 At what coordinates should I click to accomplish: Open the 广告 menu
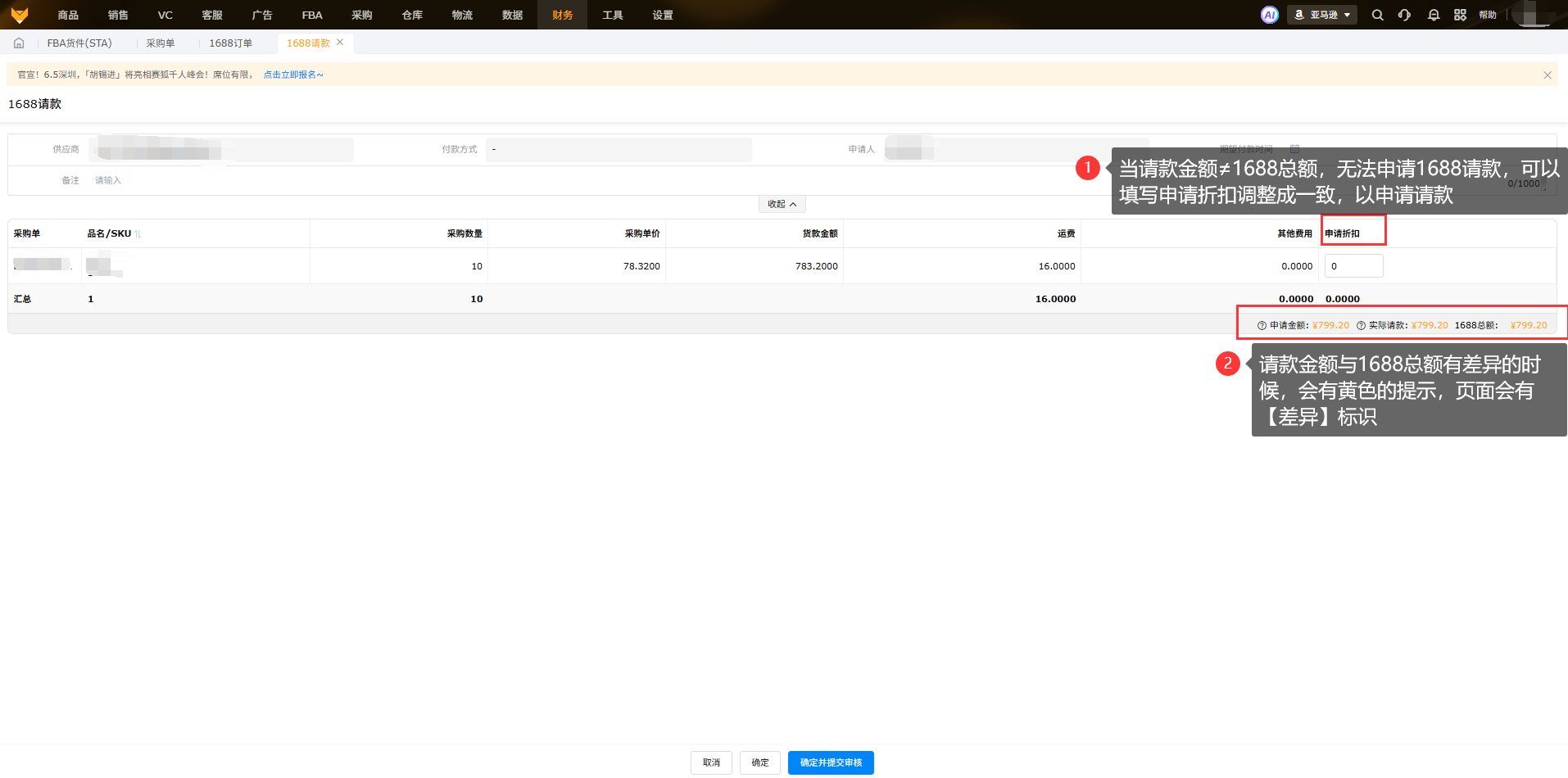tap(262, 15)
